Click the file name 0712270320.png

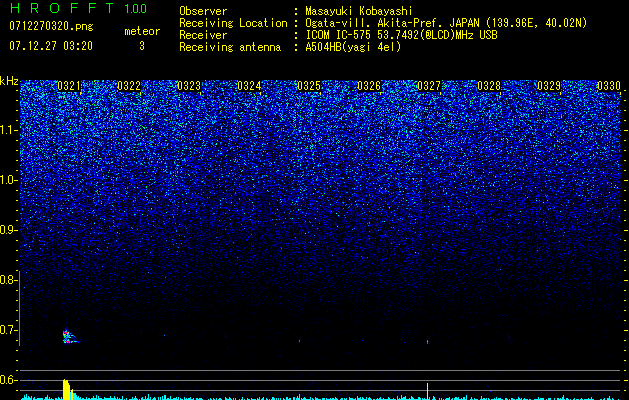point(51,27)
